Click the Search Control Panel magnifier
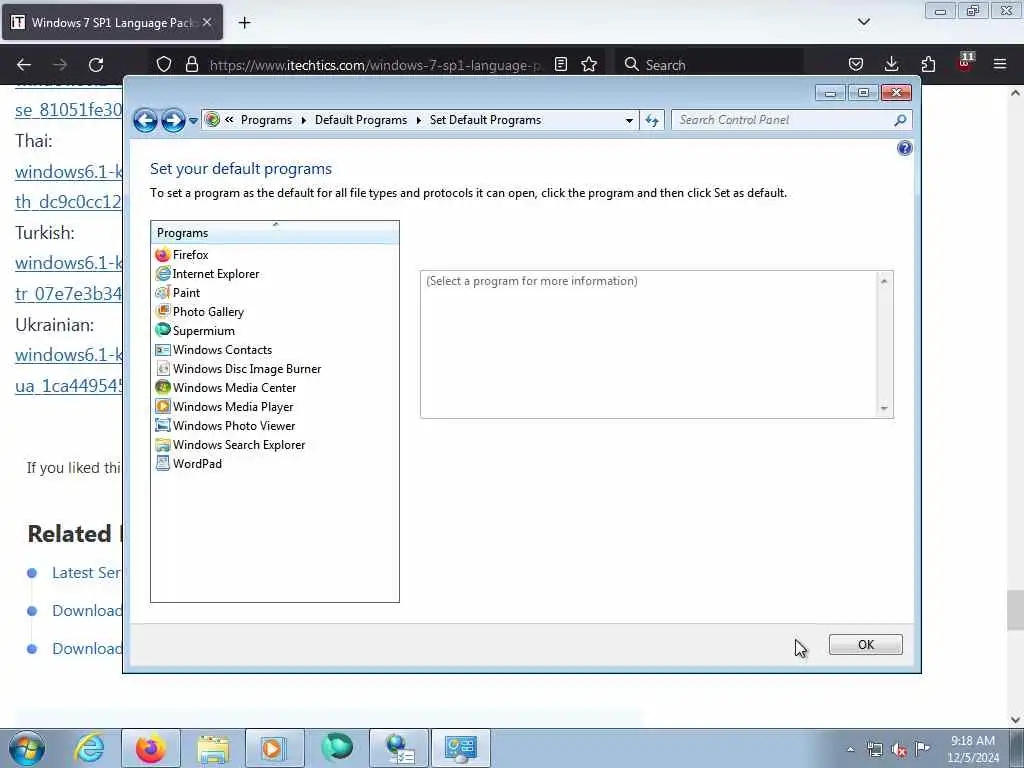This screenshot has height=768, width=1024. (x=900, y=120)
